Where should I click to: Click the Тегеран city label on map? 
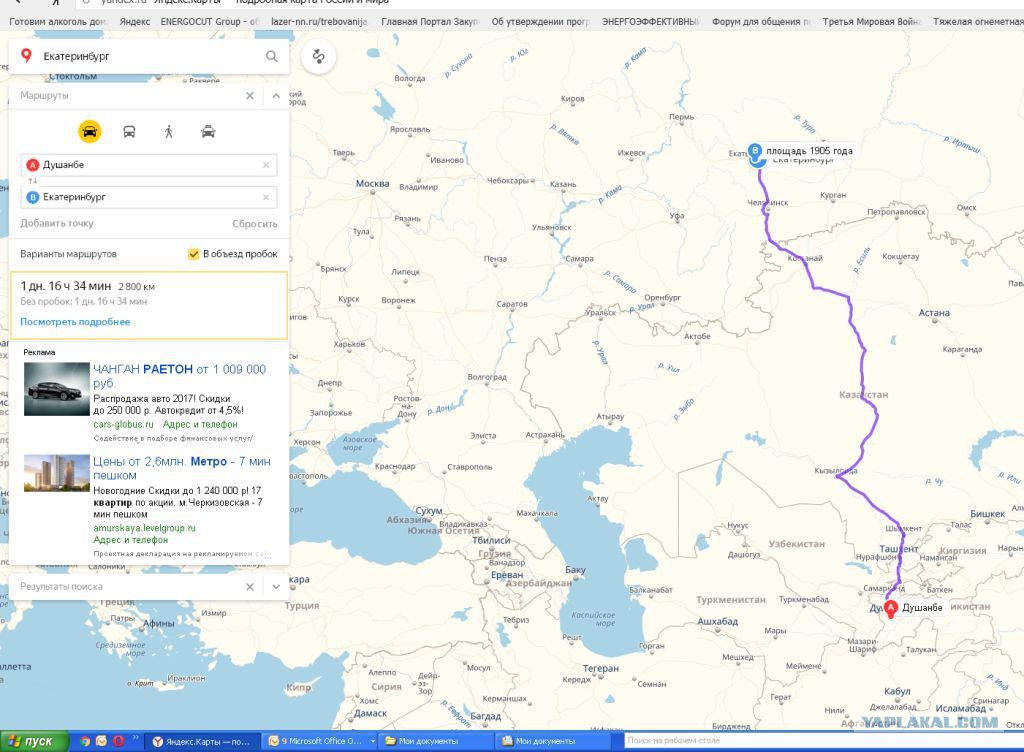pyautogui.click(x=601, y=669)
